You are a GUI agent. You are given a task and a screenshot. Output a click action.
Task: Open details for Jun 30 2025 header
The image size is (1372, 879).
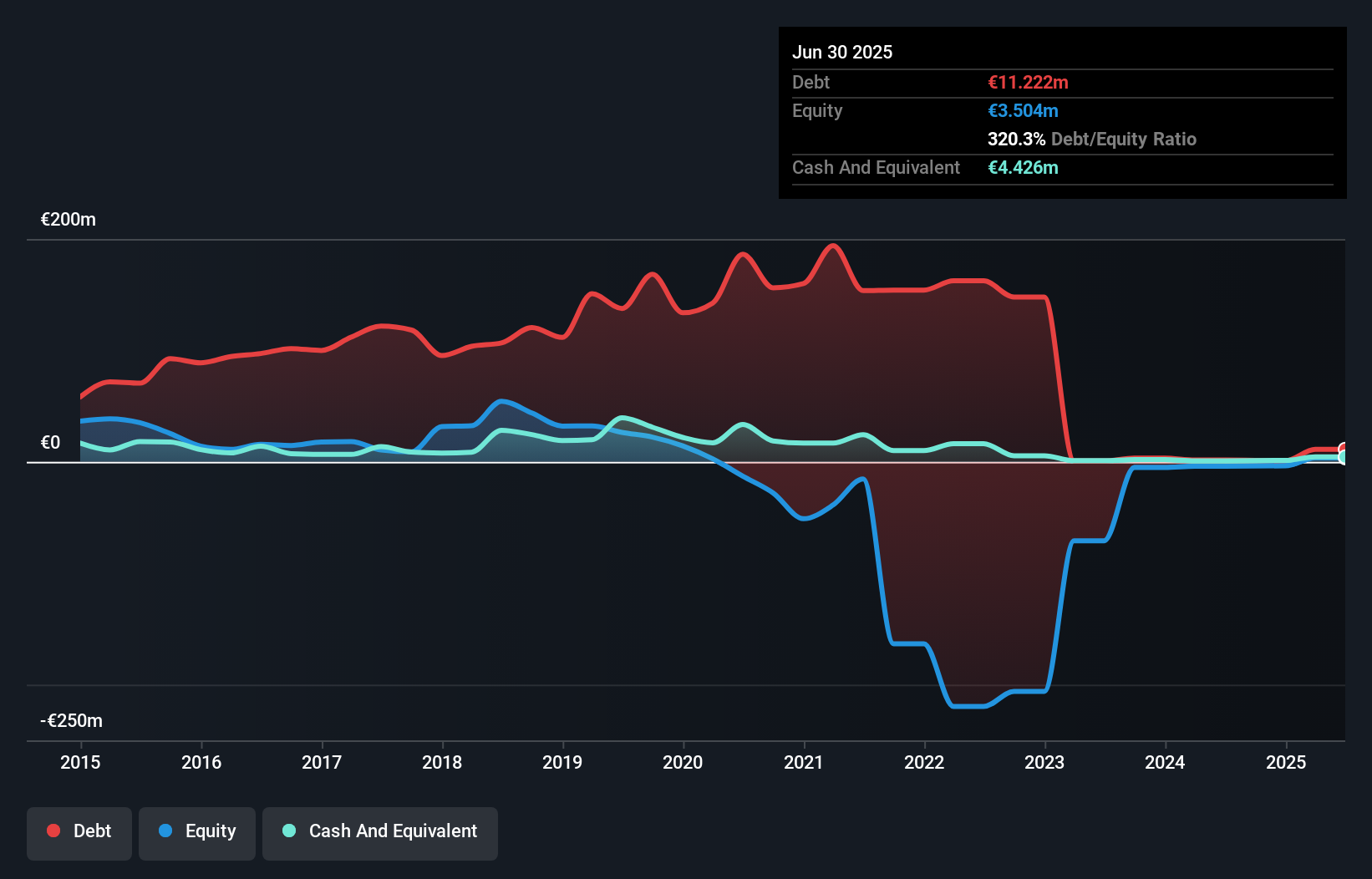(842, 52)
